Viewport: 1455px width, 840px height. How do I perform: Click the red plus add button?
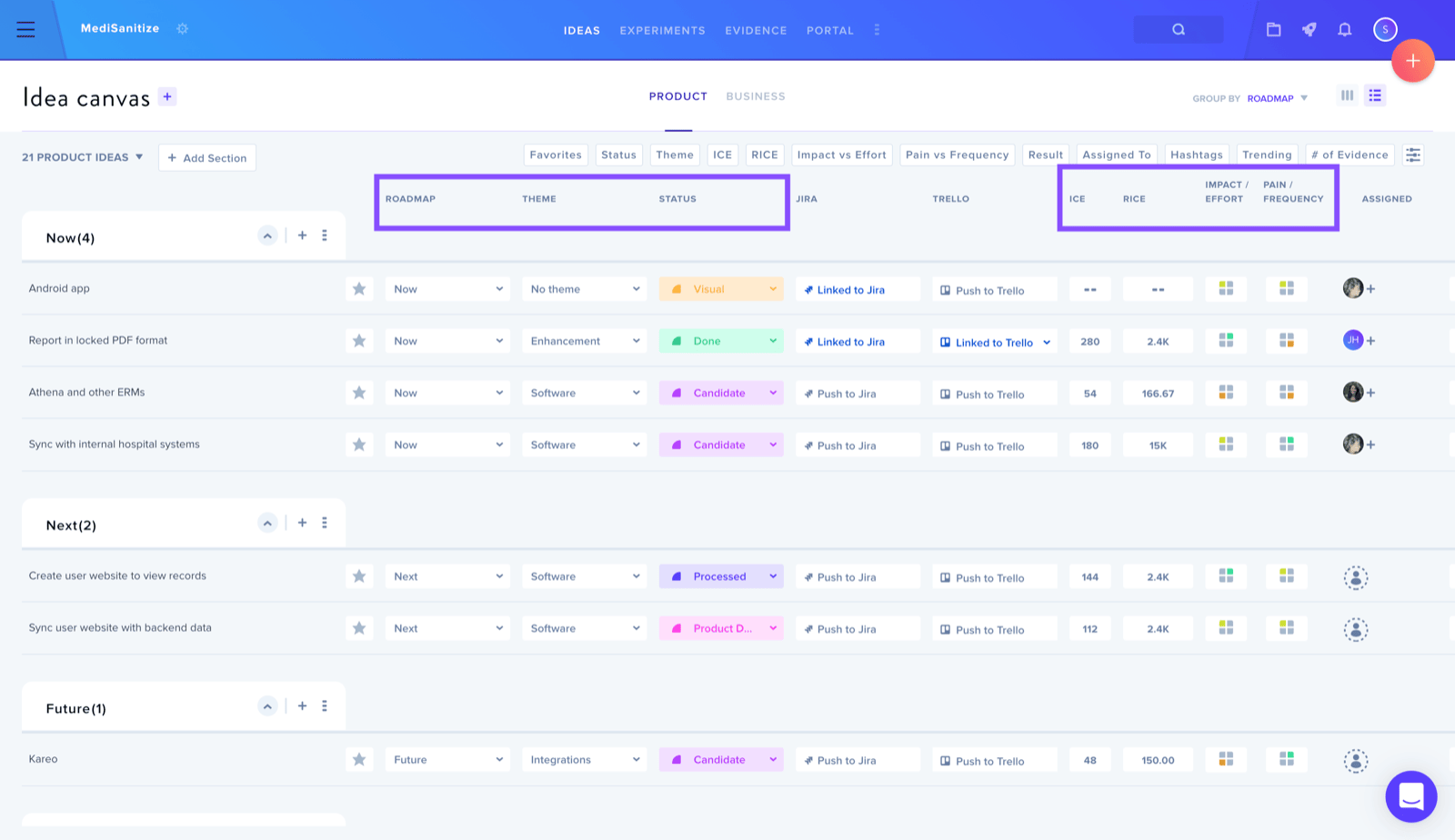[1412, 61]
